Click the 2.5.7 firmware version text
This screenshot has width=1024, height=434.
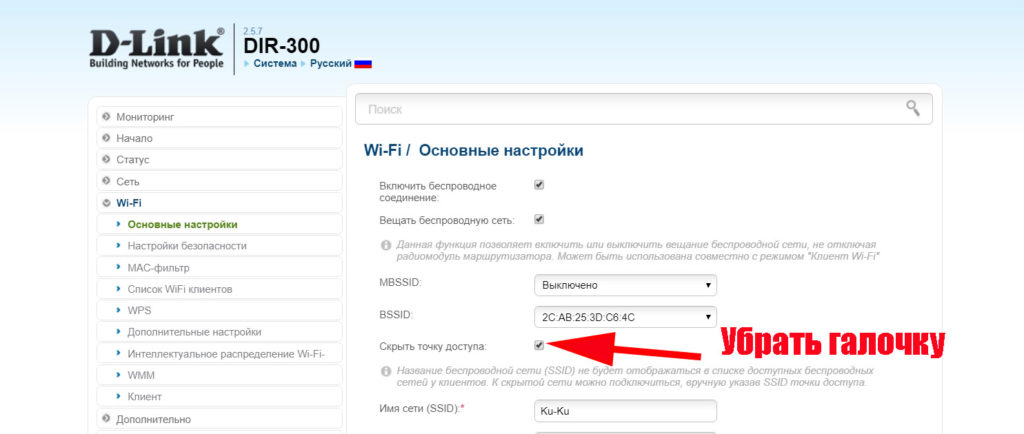coord(251,31)
